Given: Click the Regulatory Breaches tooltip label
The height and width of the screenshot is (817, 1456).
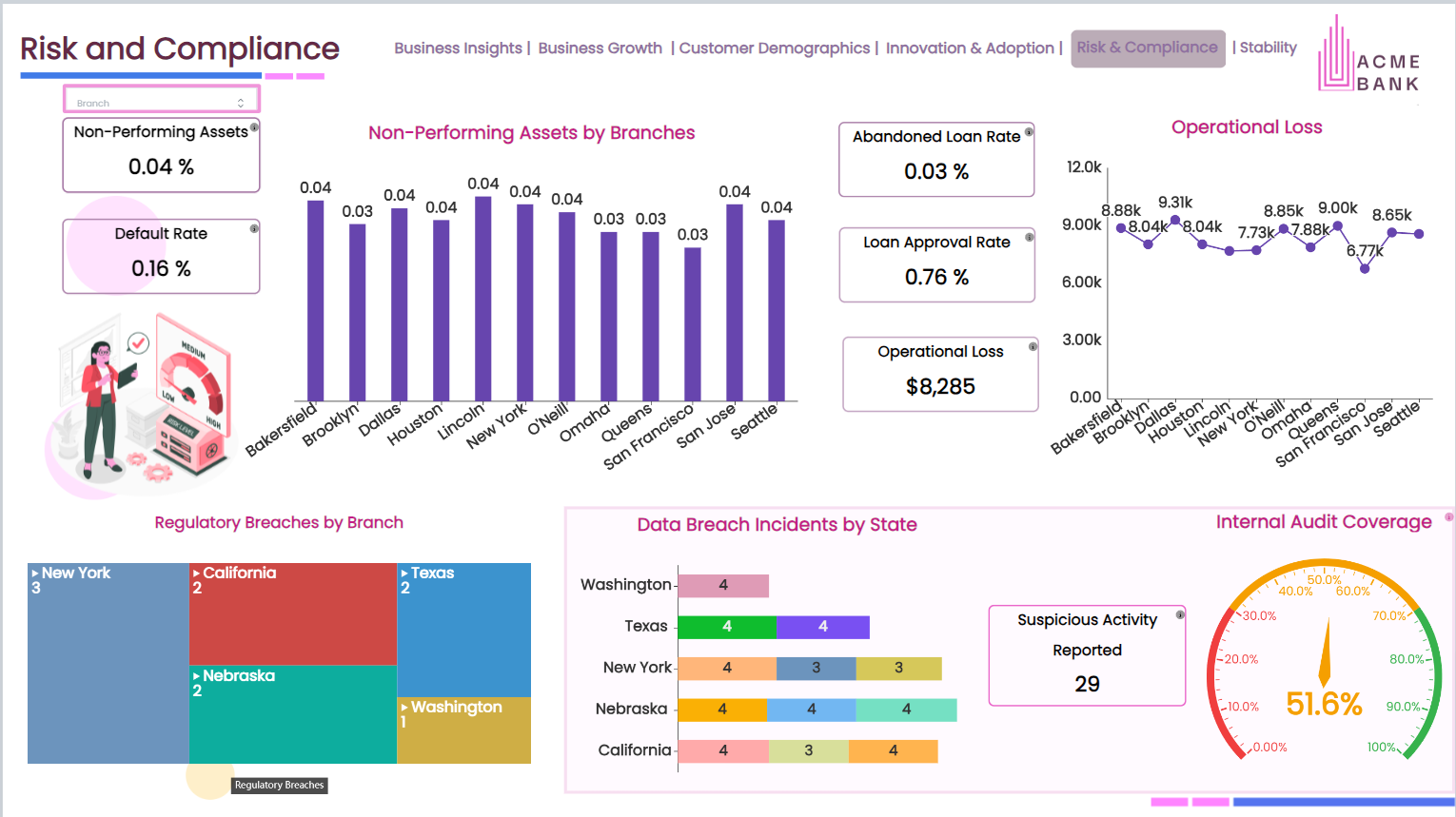Looking at the screenshot, I should click(280, 786).
